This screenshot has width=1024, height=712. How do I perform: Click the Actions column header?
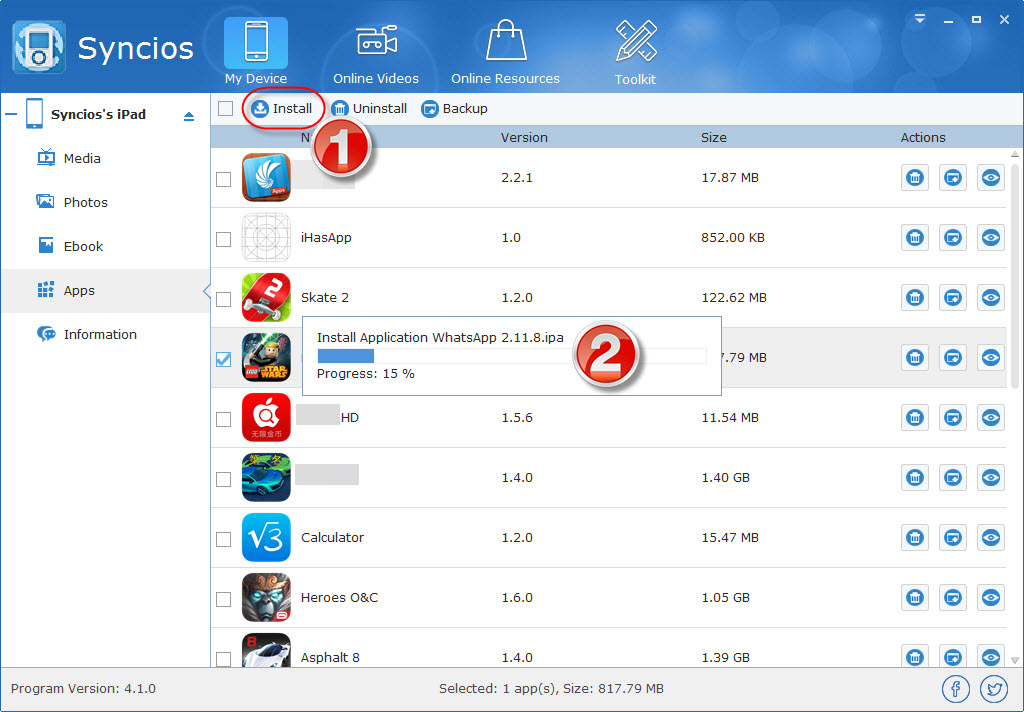(x=923, y=137)
